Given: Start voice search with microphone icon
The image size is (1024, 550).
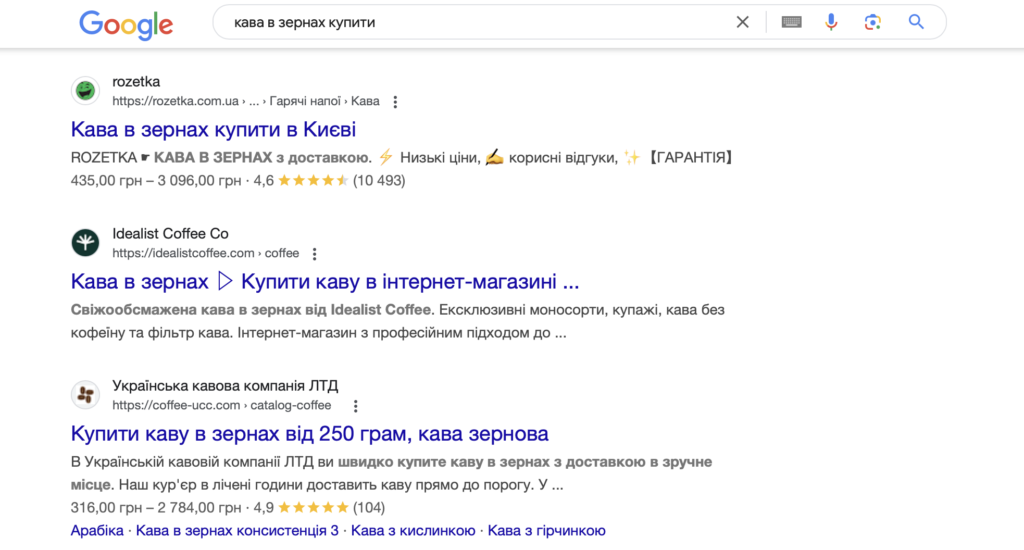Looking at the screenshot, I should (x=831, y=22).
